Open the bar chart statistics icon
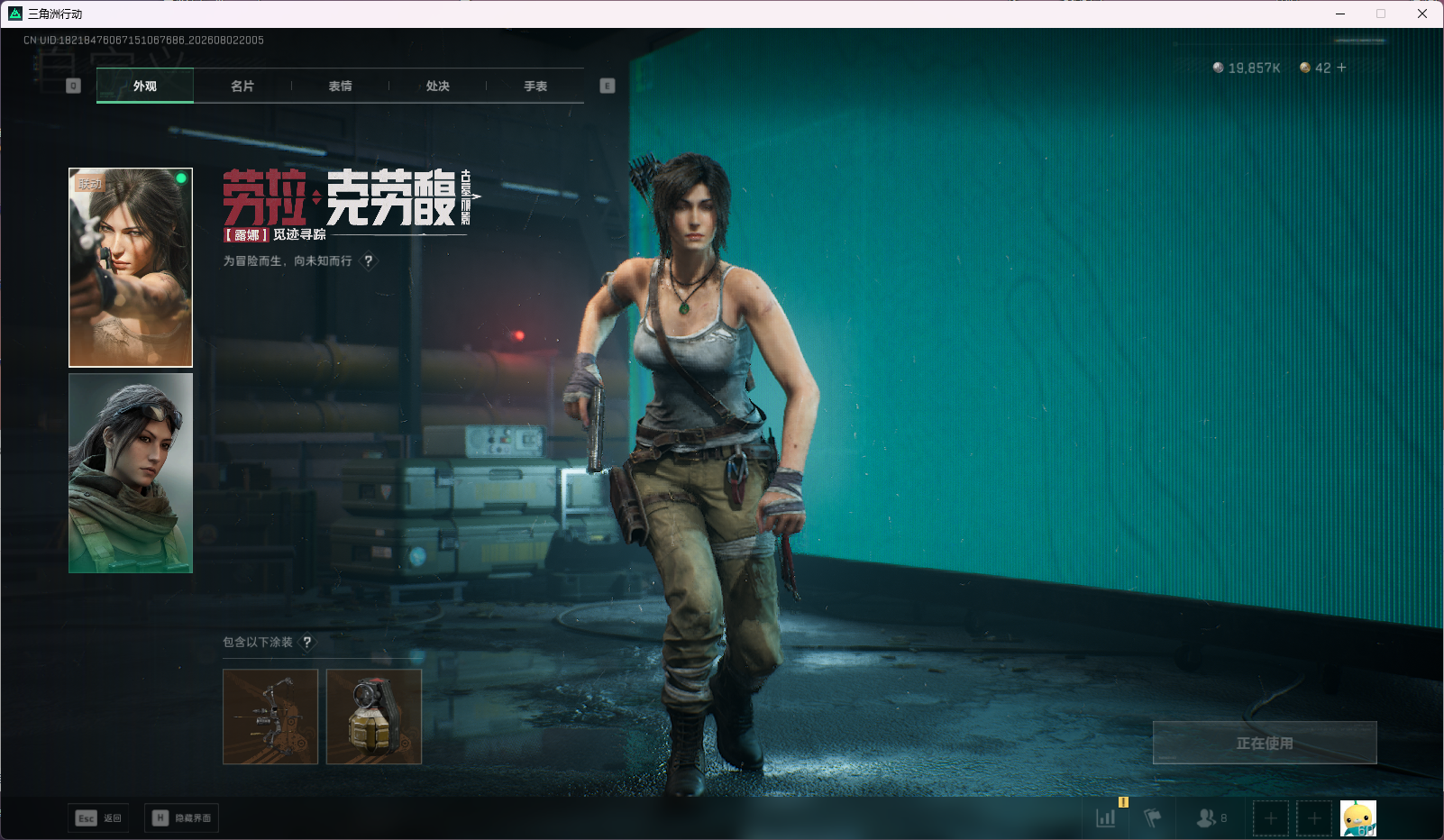1444x840 pixels. [x=1106, y=818]
